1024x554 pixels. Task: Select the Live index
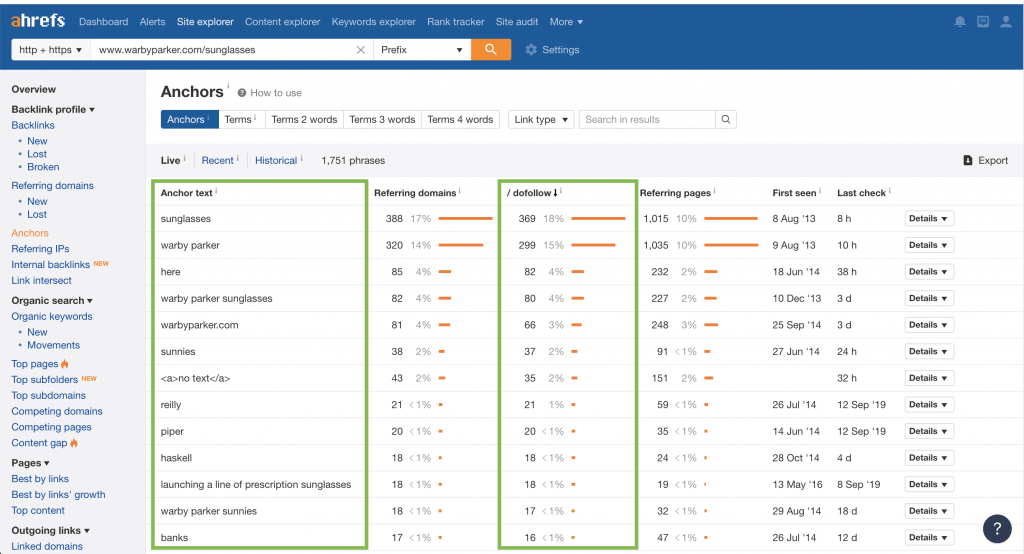point(170,160)
